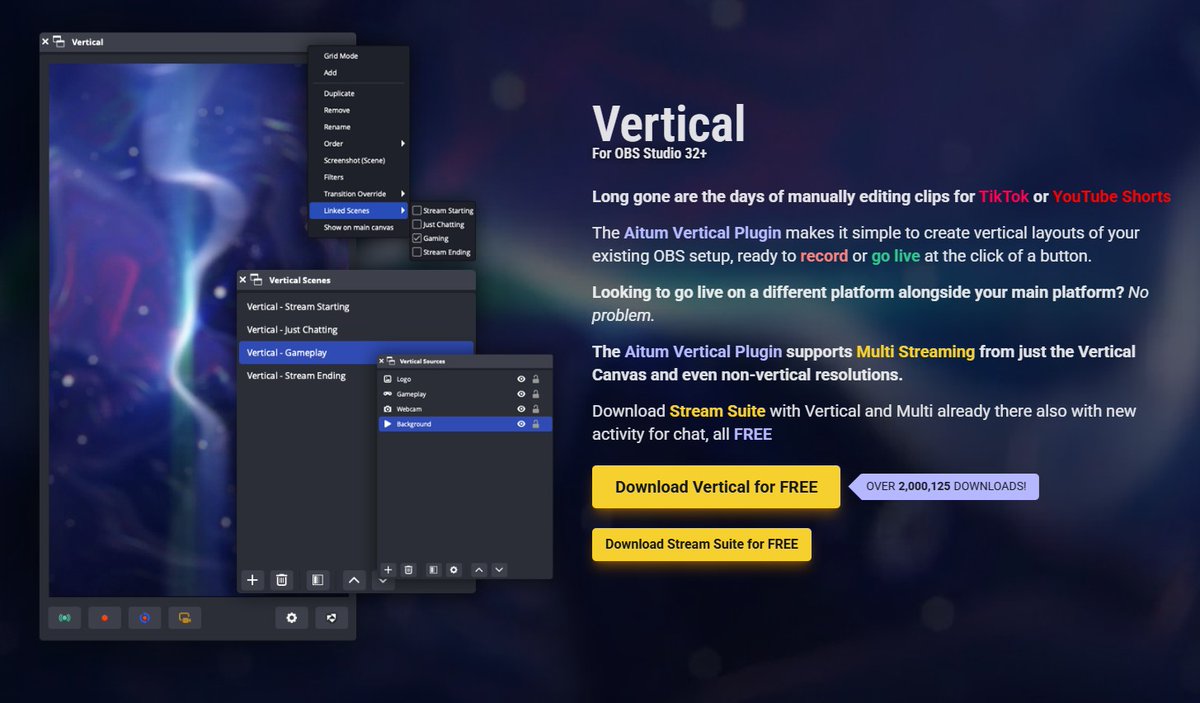This screenshot has width=1200, height=703.
Task: Hide the Webcam source
Action: coord(521,410)
